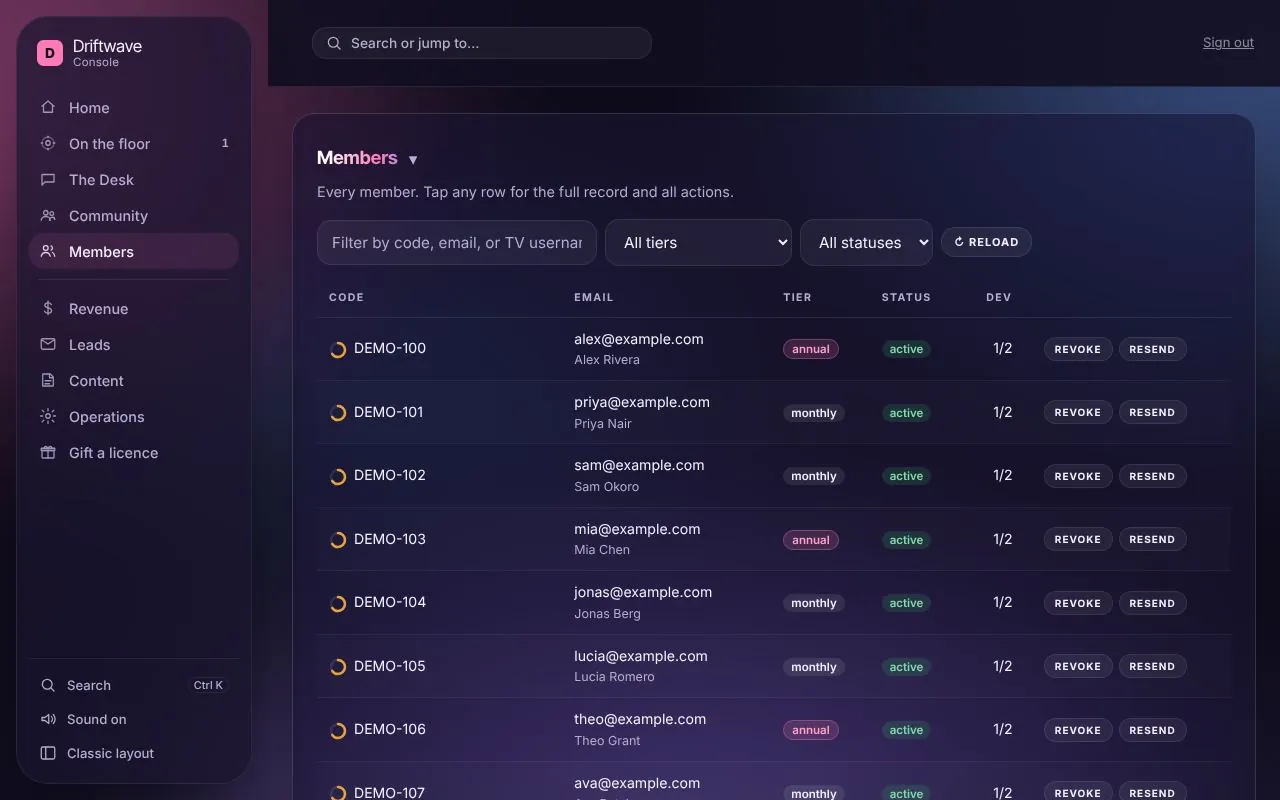This screenshot has width=1280, height=800.
Task: Click the Driftwave pink D logo
Action: (50, 53)
